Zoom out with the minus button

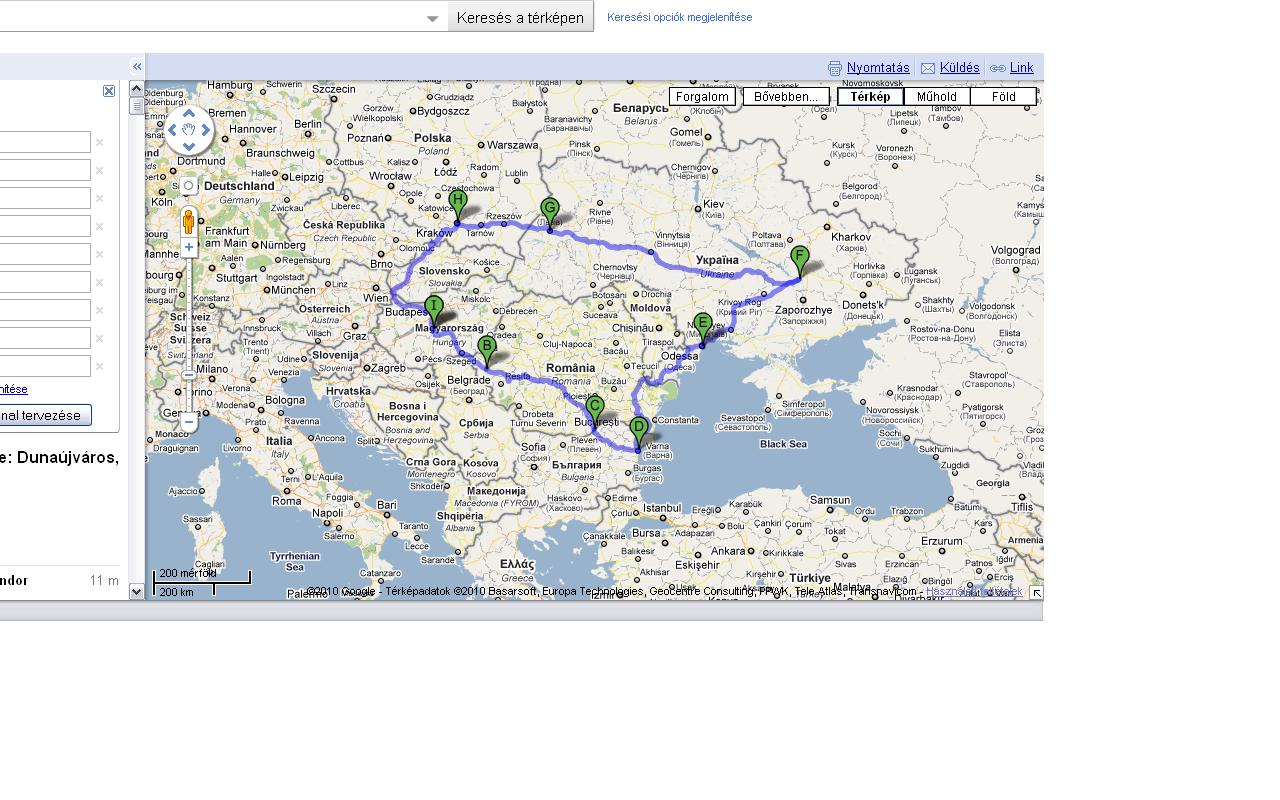(188, 422)
